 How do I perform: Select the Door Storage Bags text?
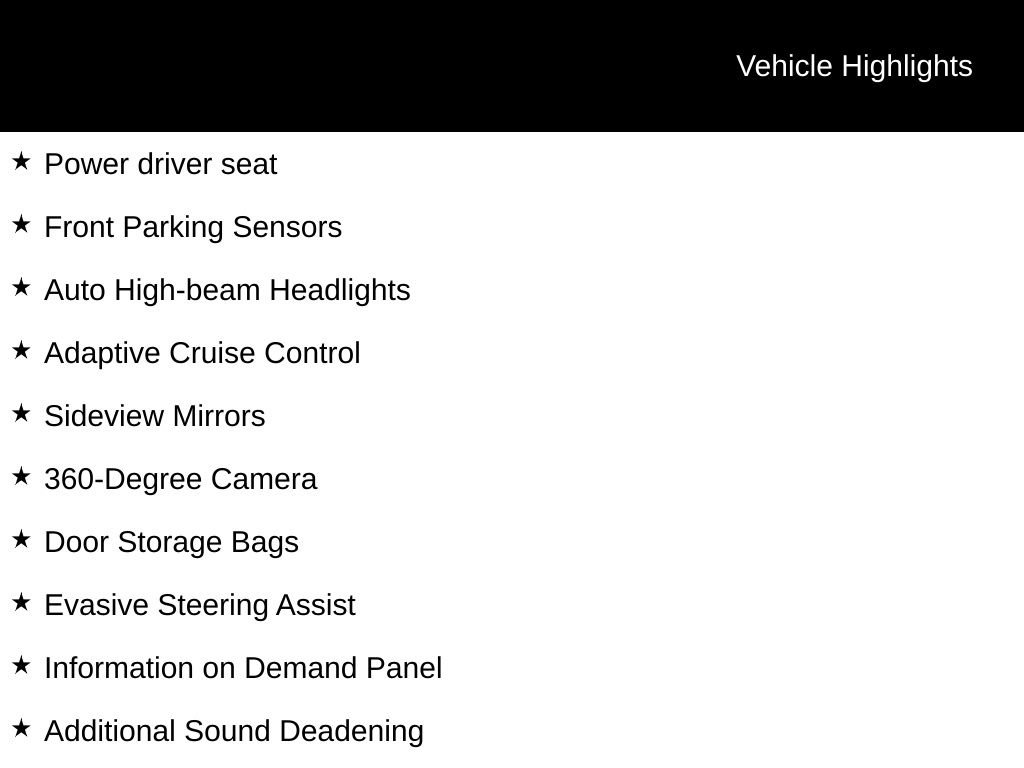172,542
